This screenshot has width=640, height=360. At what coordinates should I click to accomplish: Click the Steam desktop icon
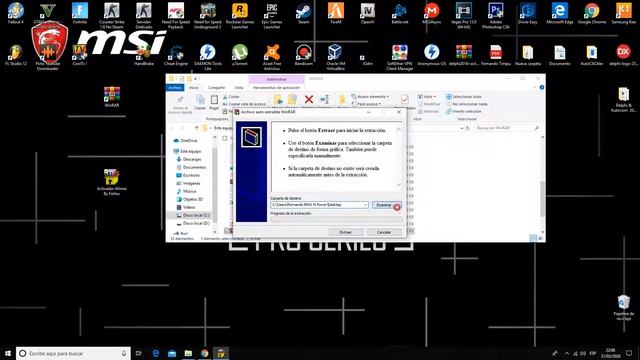point(304,13)
